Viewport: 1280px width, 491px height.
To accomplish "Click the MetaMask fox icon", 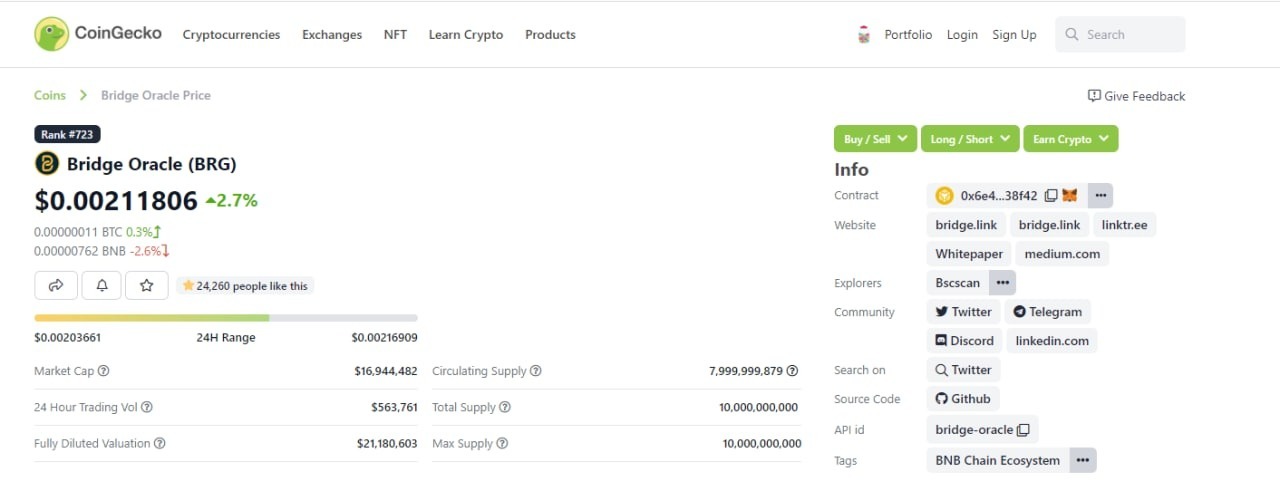I will (1070, 196).
